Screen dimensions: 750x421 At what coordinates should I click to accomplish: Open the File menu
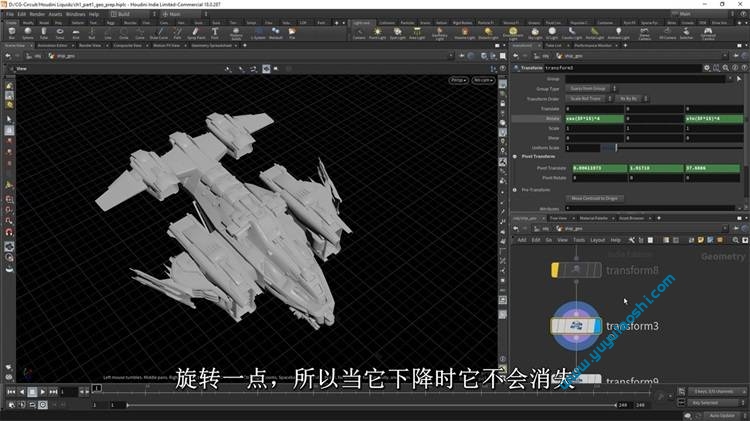coord(10,14)
